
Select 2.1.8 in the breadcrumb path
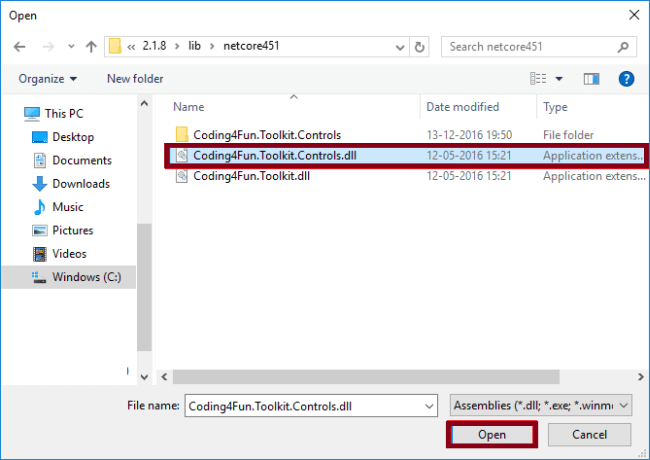154,46
